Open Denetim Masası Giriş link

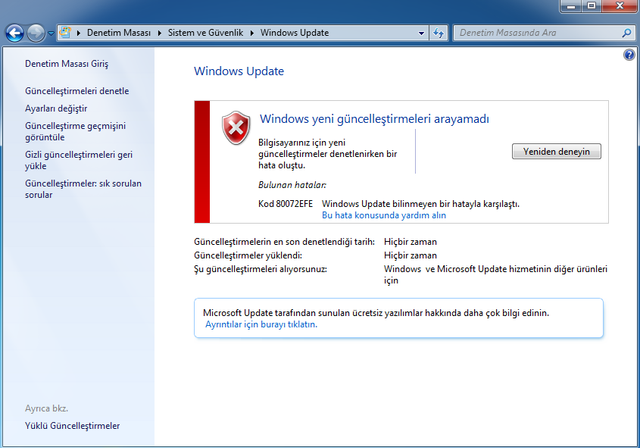tap(67, 64)
